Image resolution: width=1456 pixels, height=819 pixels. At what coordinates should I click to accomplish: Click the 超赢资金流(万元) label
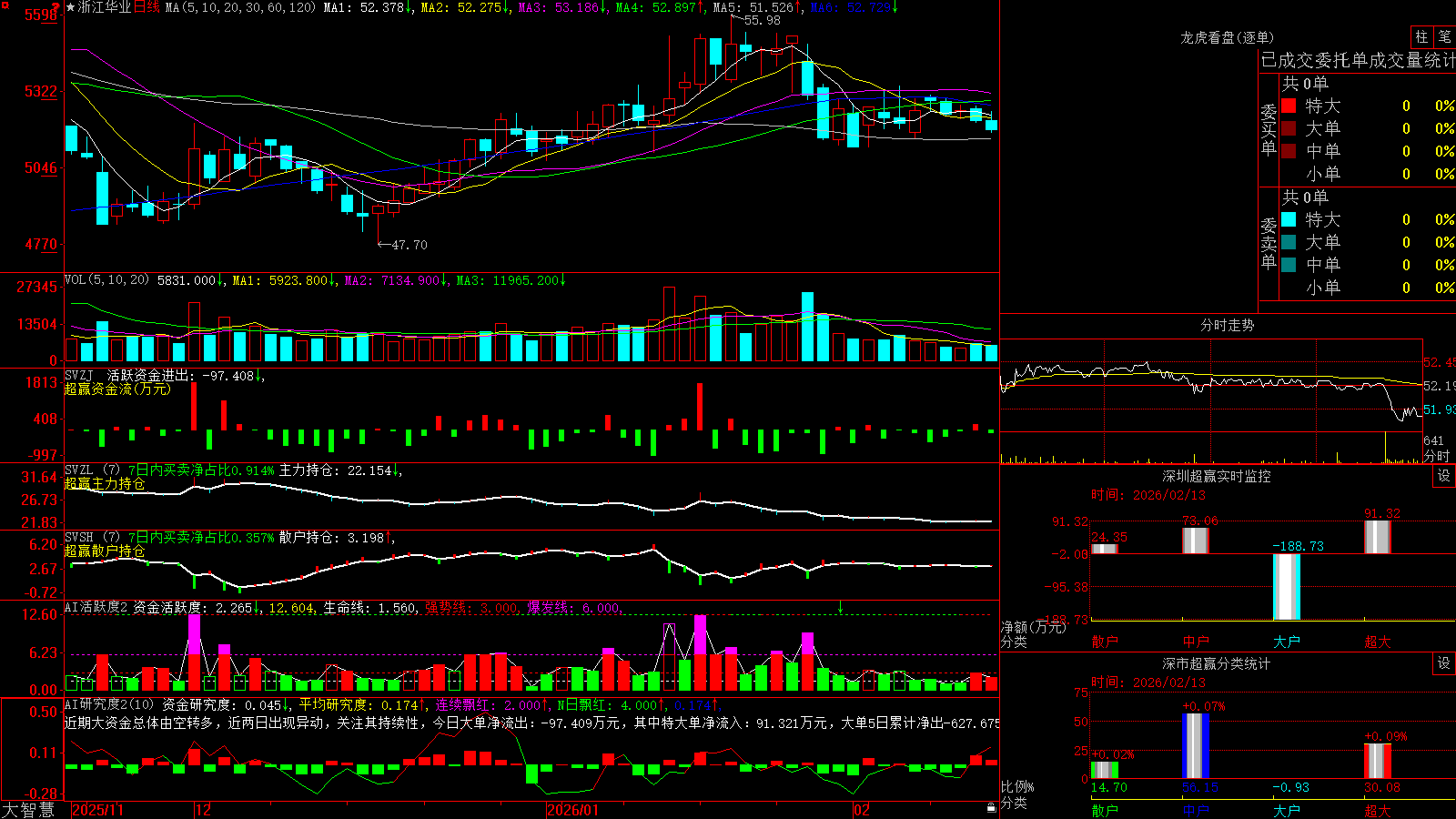(117, 389)
